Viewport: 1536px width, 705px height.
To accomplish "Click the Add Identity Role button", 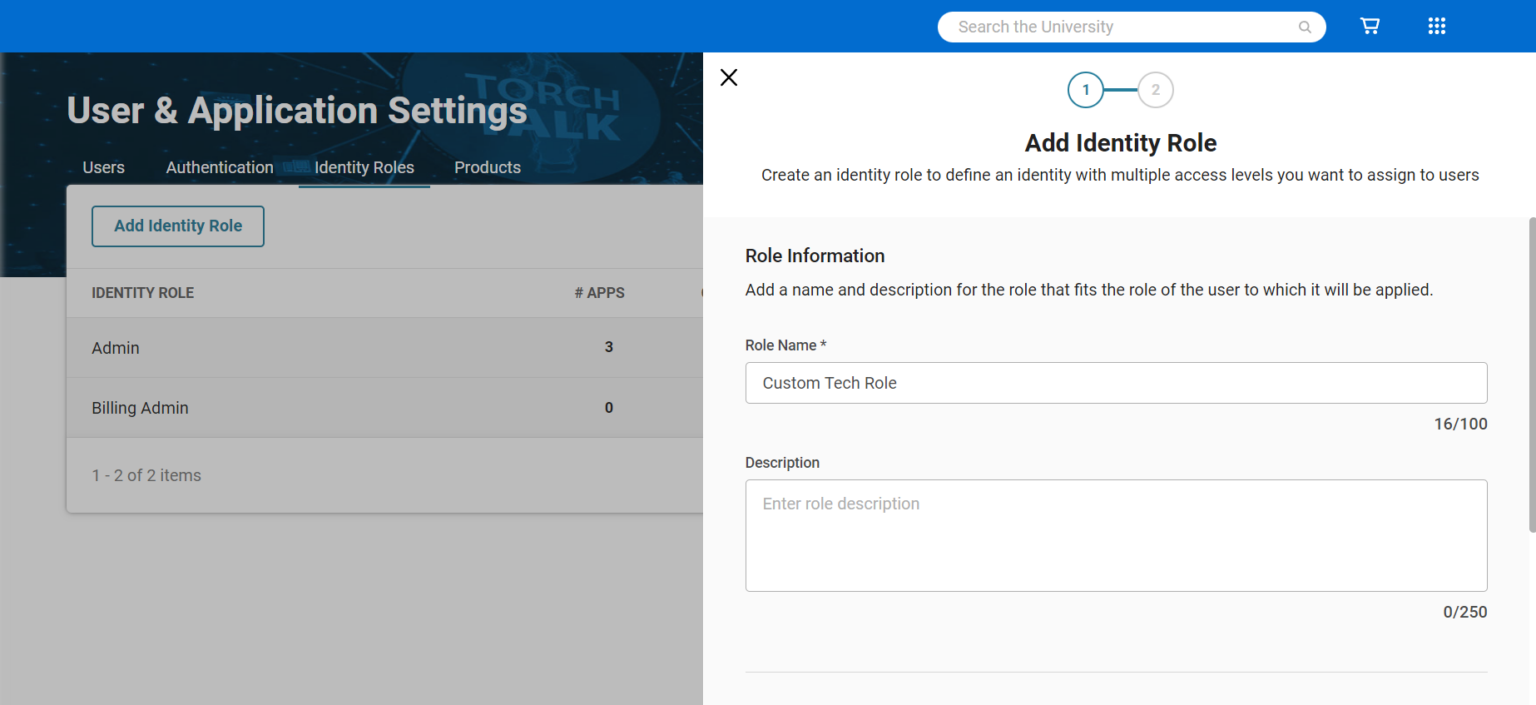I will coord(177,226).
